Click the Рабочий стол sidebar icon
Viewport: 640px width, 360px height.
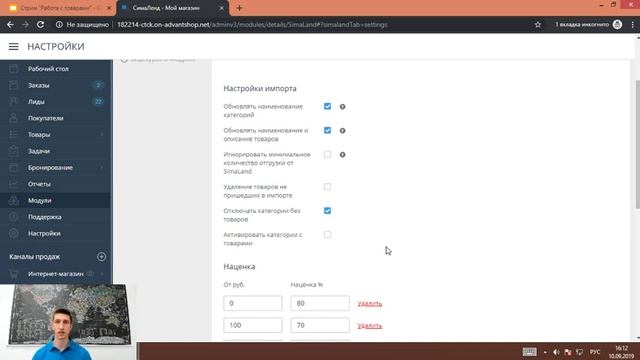pos(13,69)
